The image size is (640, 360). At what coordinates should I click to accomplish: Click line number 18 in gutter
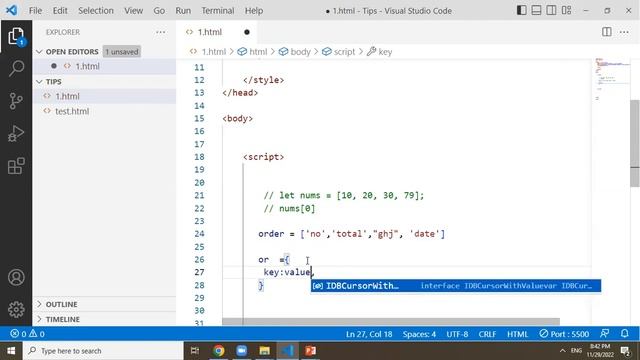click(199, 157)
